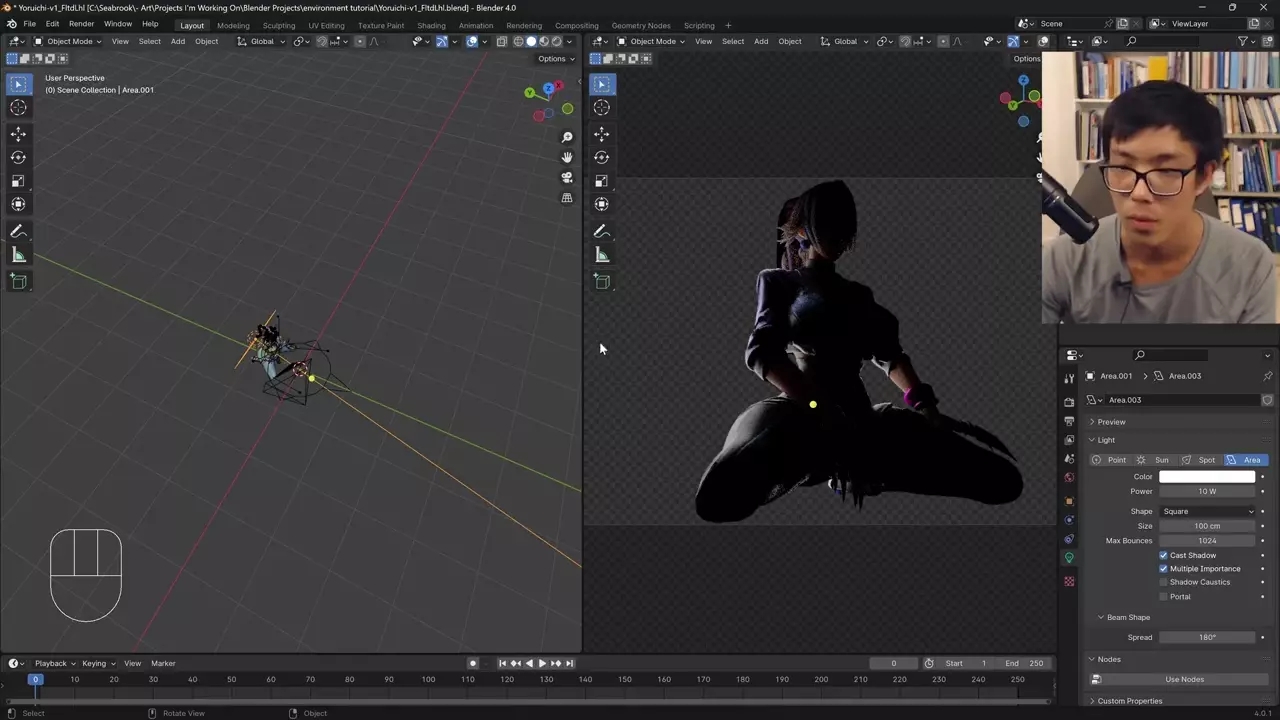Click the Use Nodes button
The height and width of the screenshot is (720, 1280).
pyautogui.click(x=1184, y=679)
